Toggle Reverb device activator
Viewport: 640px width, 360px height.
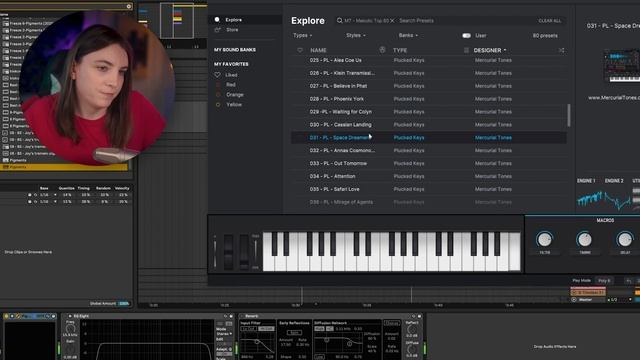pyautogui.click(x=242, y=316)
